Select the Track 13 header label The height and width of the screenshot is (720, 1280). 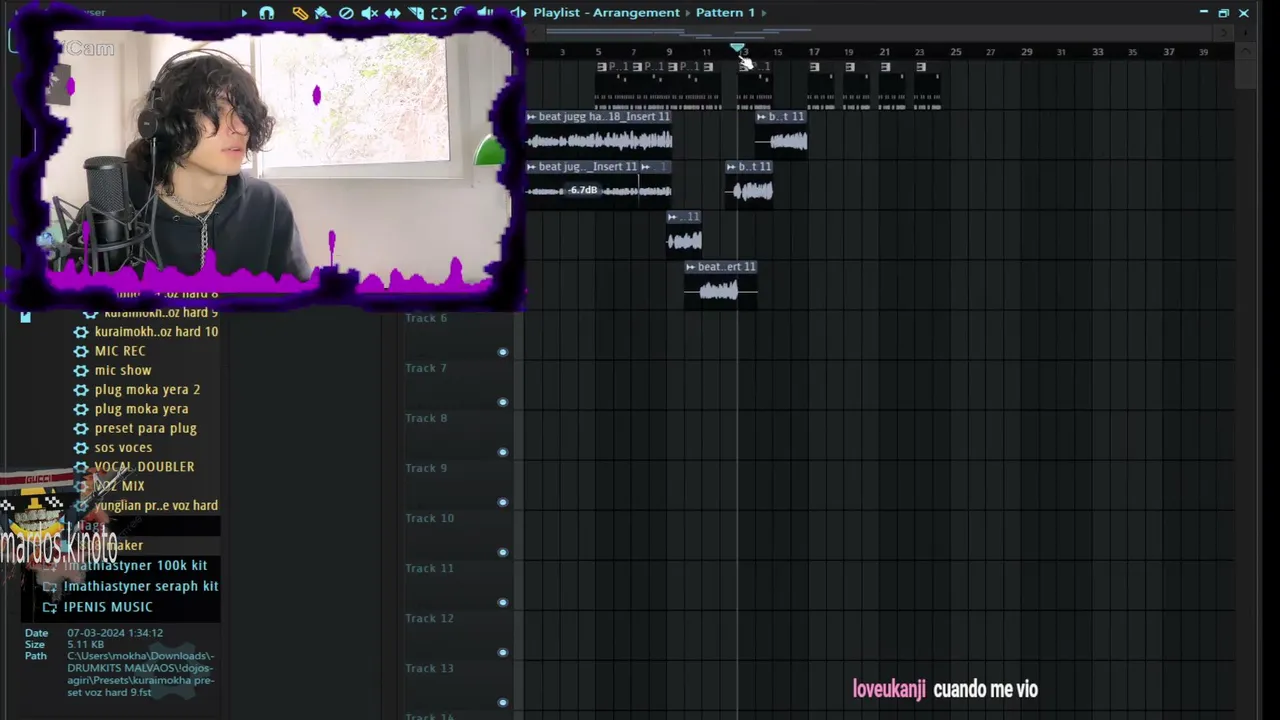click(430, 668)
